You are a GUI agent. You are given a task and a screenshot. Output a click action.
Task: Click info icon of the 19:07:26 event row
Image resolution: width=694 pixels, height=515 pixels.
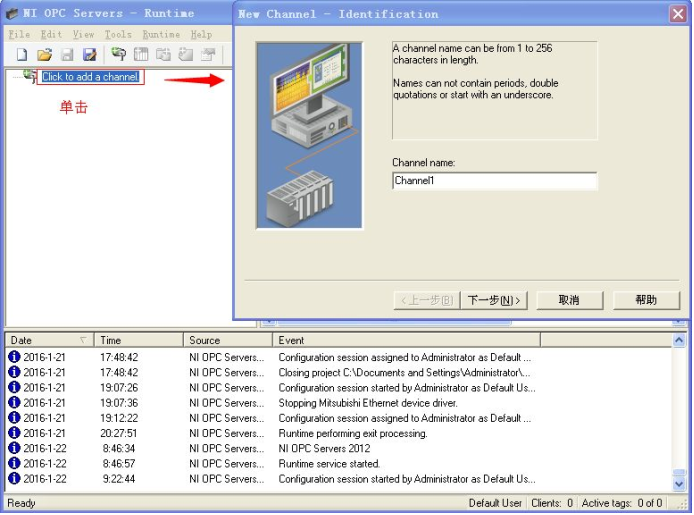(14, 387)
